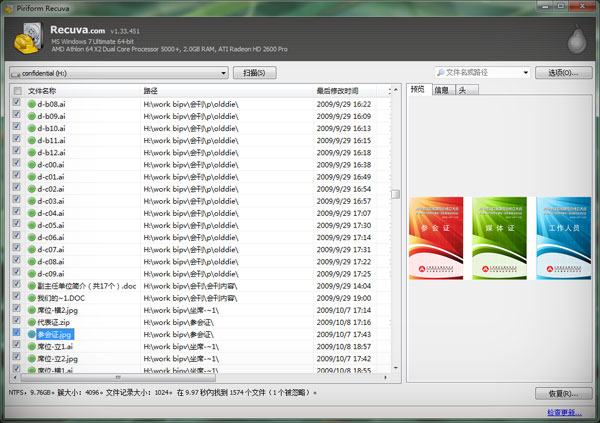Click drive icon in confidential (H:) selector
This screenshot has height=423, width=600.
16,73
